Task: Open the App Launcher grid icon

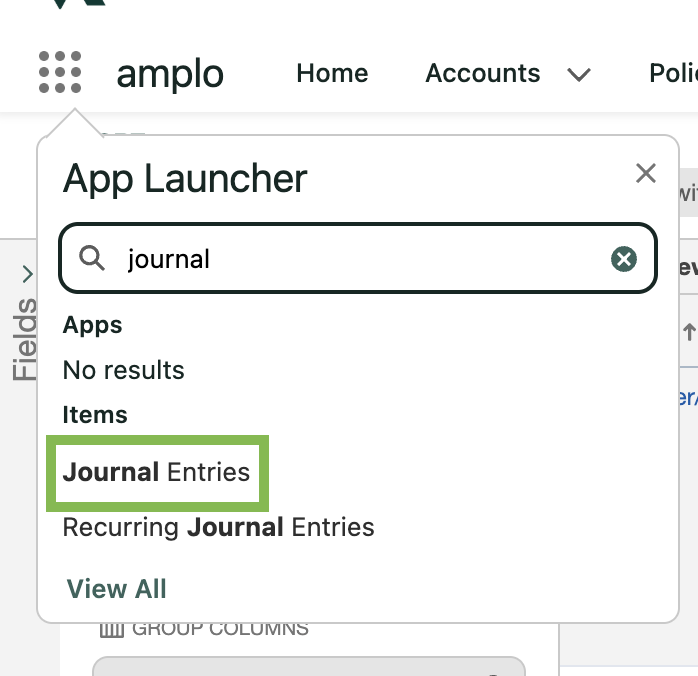Action: click(60, 72)
